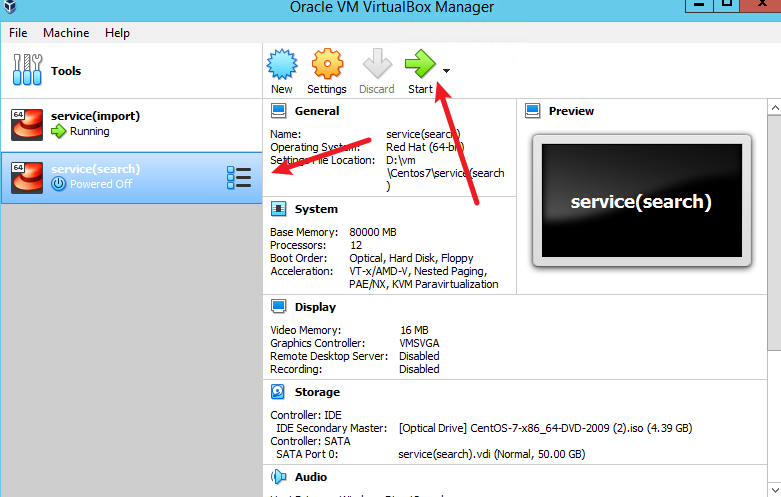Select the service(search) virtual machine
Image resolution: width=781 pixels, height=497 pixels.
click(131, 178)
